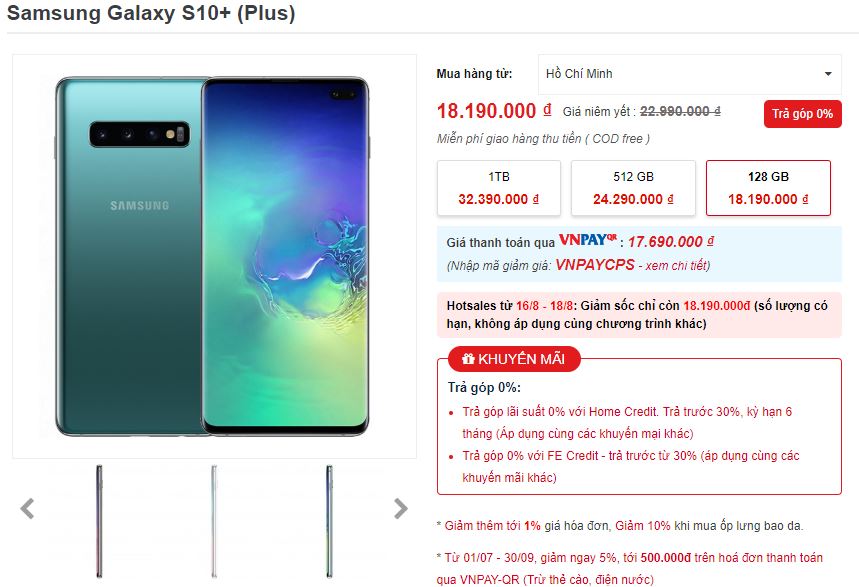Image resolution: width=859 pixels, height=587 pixels.
Task: Click the VNPAYCPS discount code
Action: point(594,265)
